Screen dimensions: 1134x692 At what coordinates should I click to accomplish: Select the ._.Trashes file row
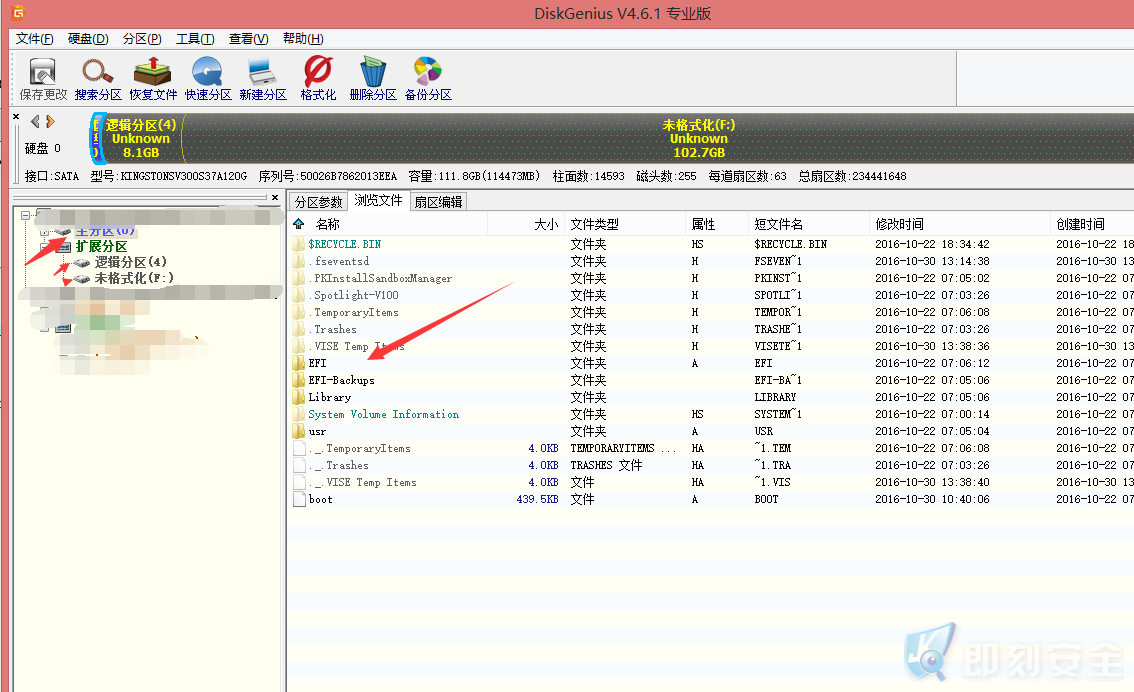point(712,465)
